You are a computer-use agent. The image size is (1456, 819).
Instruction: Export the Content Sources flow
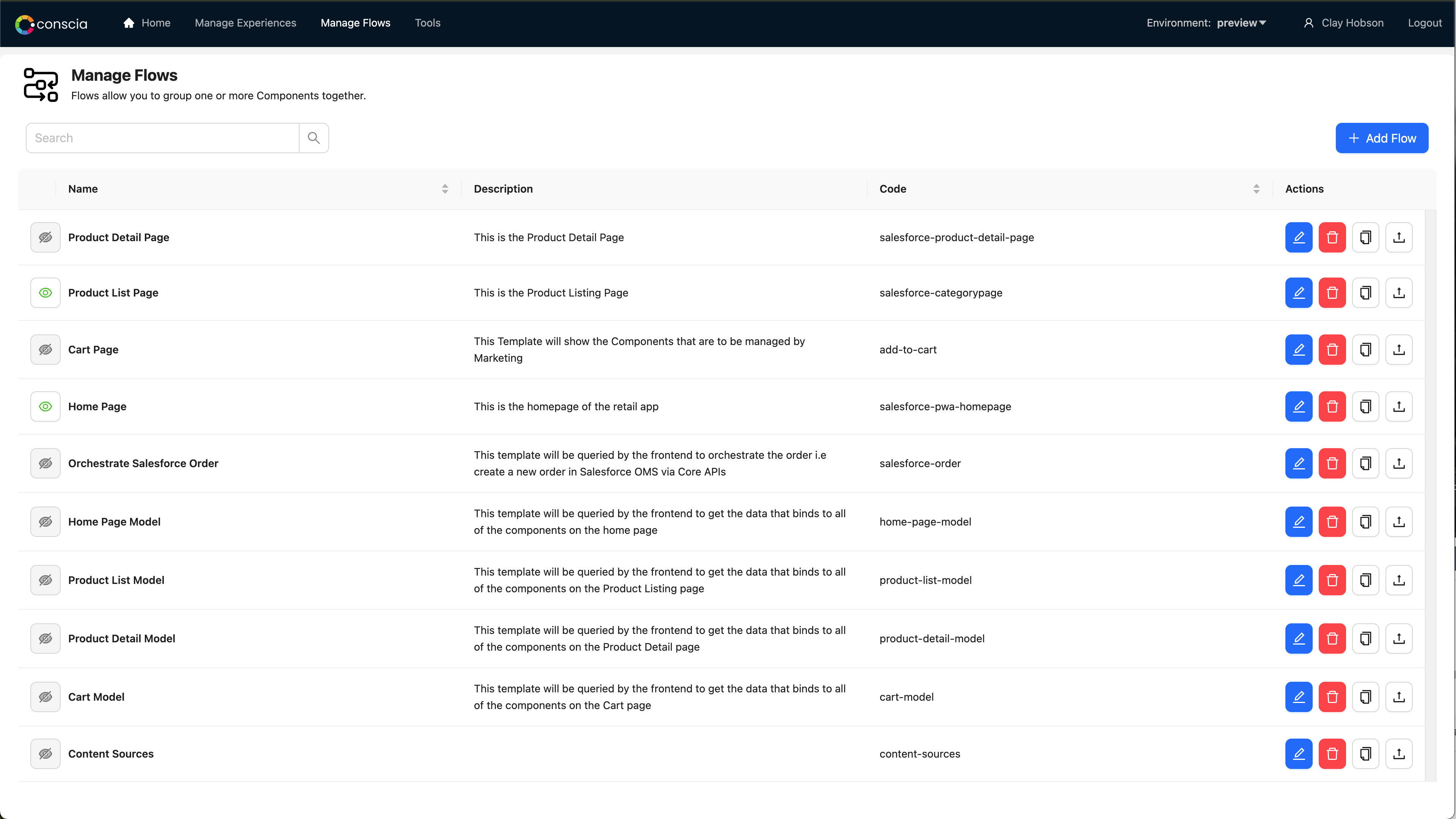point(1398,754)
